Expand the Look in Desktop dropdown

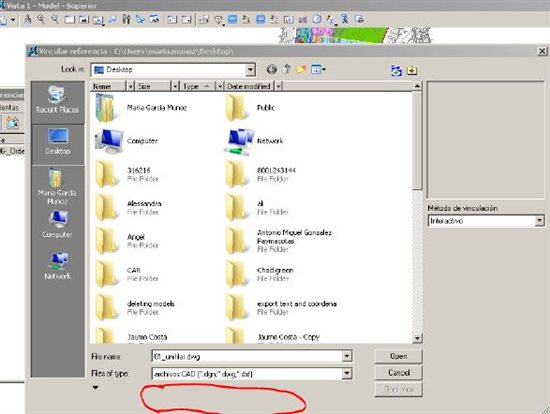[x=250, y=70]
